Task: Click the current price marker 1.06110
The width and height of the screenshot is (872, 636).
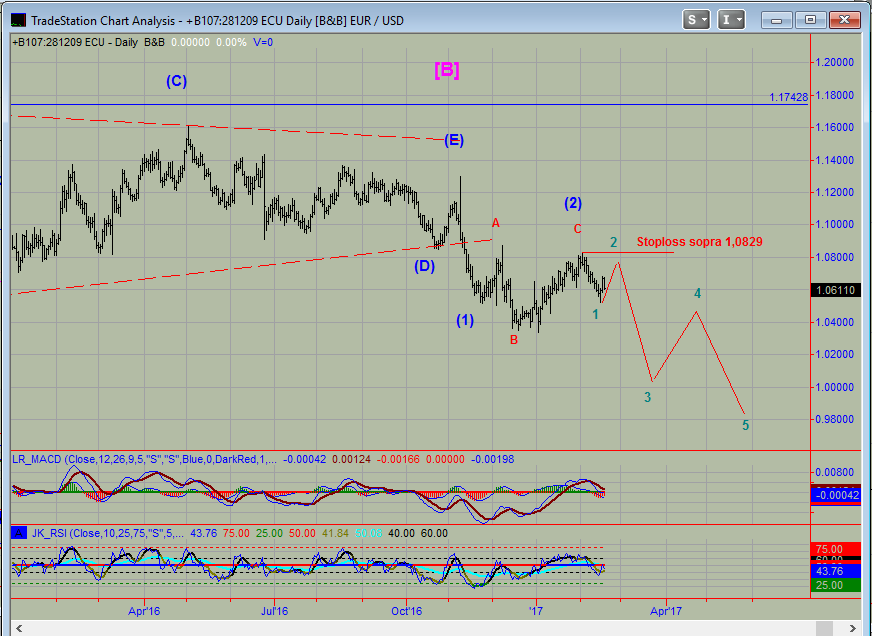Action: [x=833, y=290]
